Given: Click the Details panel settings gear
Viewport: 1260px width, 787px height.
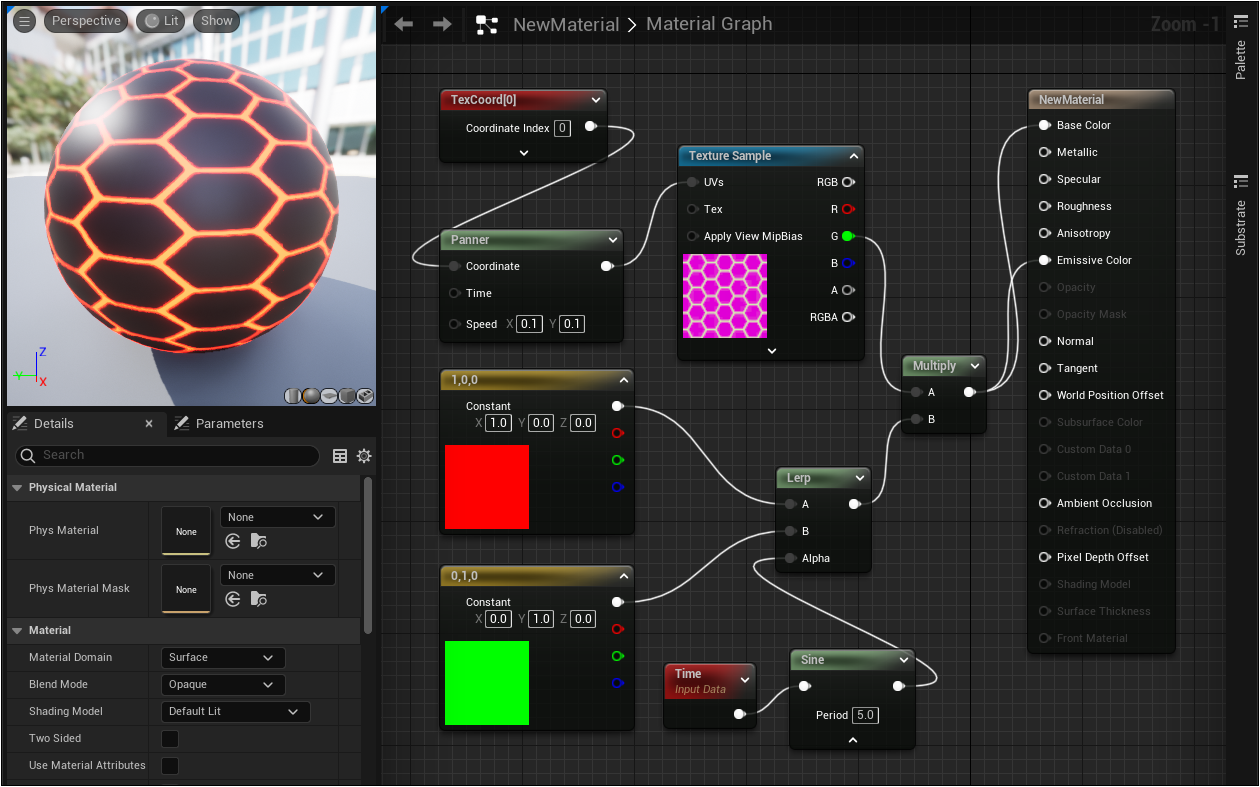Looking at the screenshot, I should pyautogui.click(x=364, y=456).
